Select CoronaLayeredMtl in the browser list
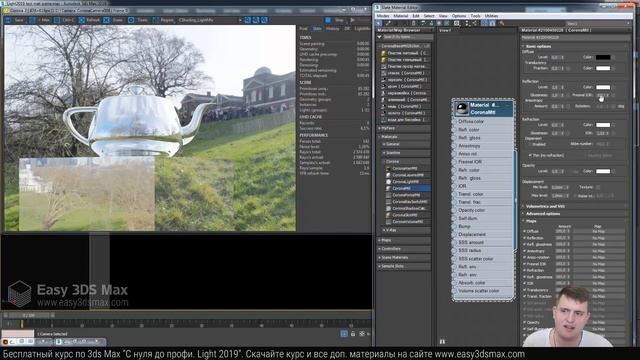The image size is (640, 360). tap(408, 175)
